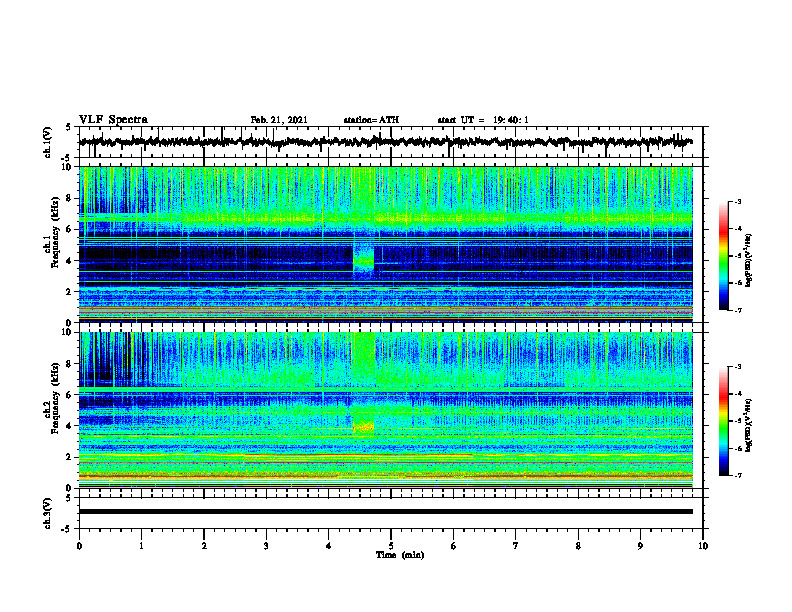Click the "5" voltage tick of the ch.3(V) panel
Viewport: 792px width, 612px height.
click(69, 498)
